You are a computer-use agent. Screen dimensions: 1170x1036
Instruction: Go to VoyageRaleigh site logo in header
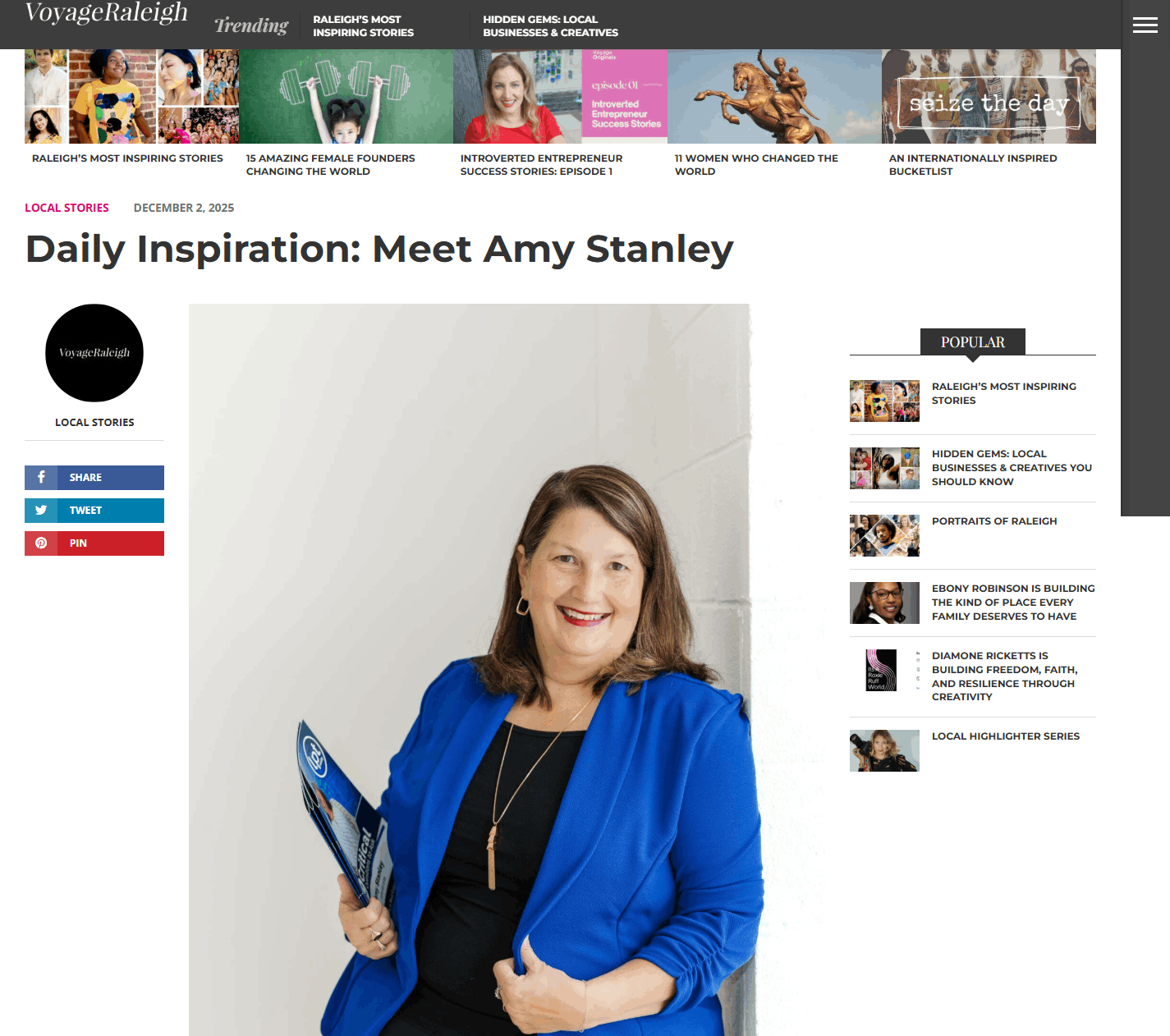click(x=107, y=13)
